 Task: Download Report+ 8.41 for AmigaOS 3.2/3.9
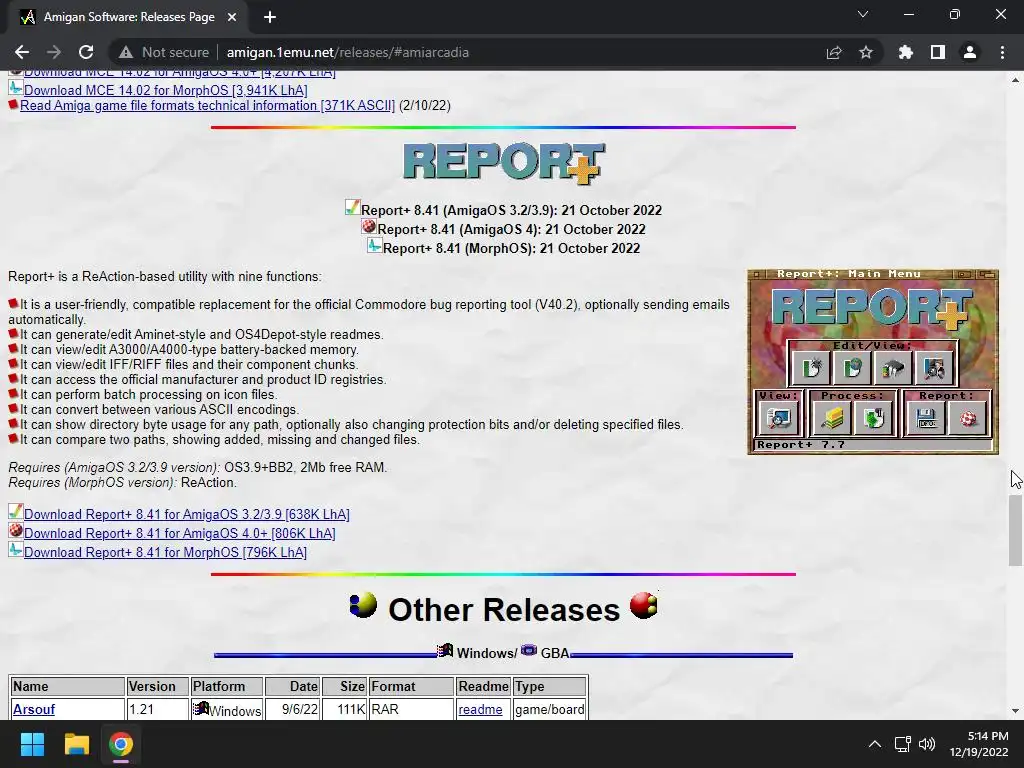187,515
